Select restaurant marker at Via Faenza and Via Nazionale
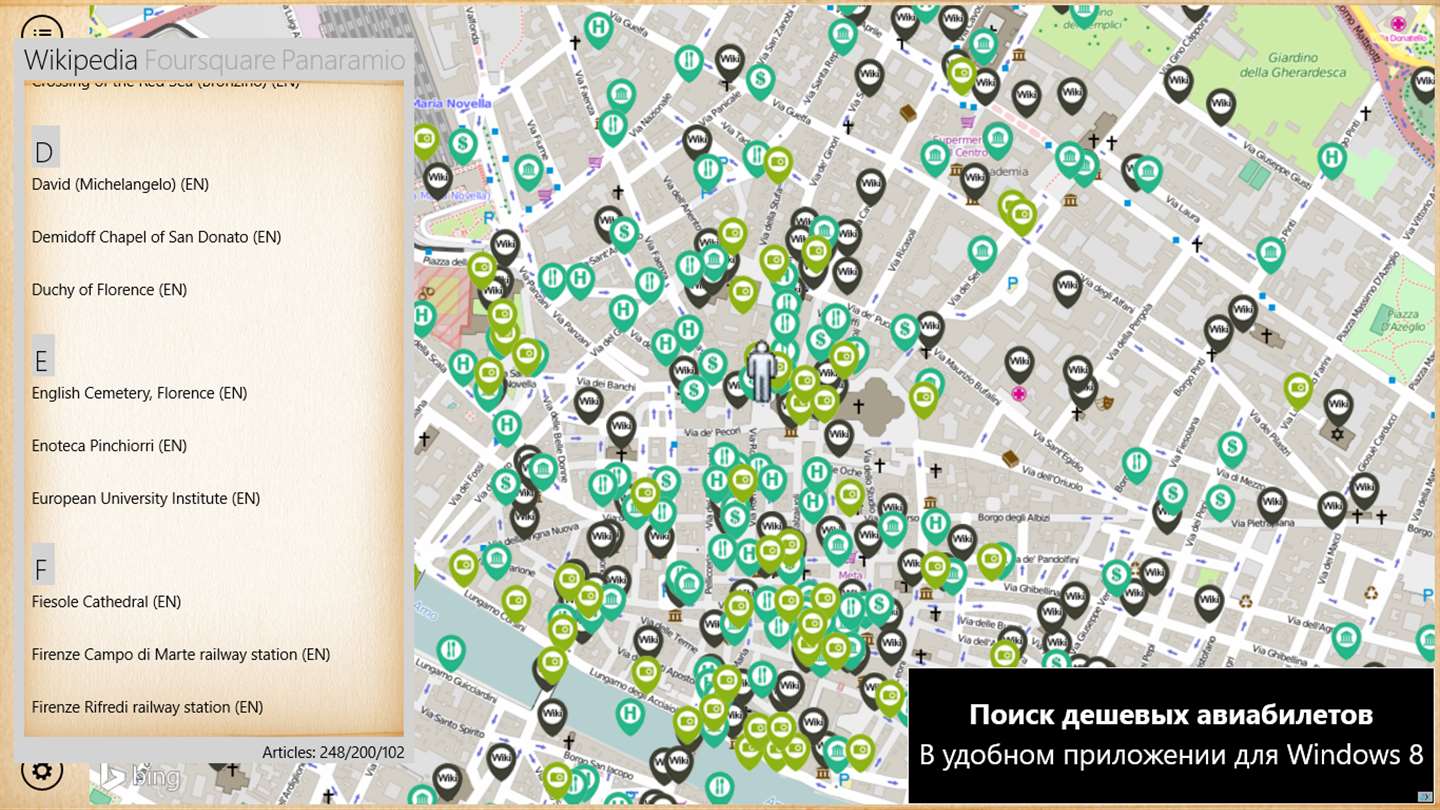Viewport: 1440px width, 810px height. tap(613, 127)
